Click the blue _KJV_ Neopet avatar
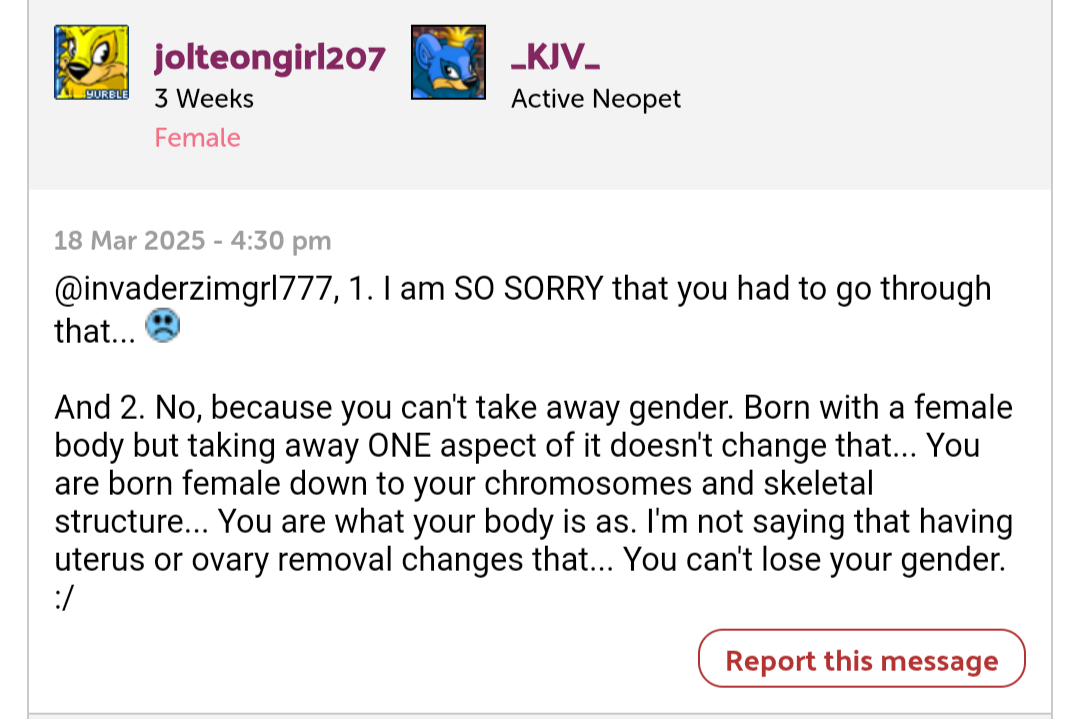The width and height of the screenshot is (1080, 719). click(x=448, y=63)
